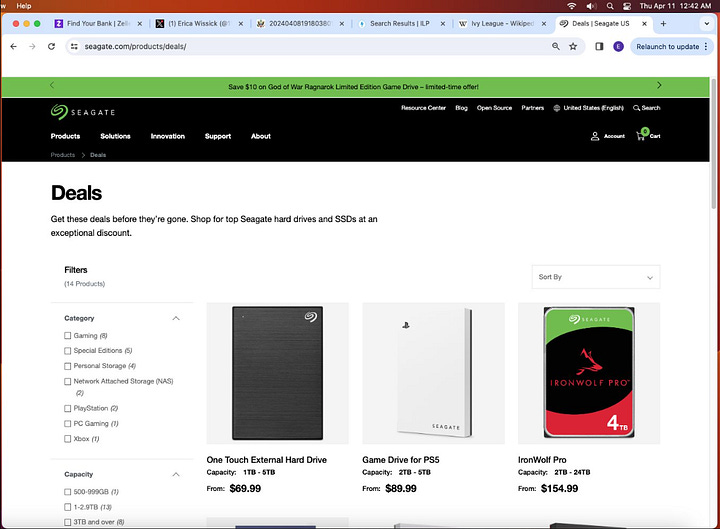
Task: Click the globe United States (English) selector
Action: point(589,108)
